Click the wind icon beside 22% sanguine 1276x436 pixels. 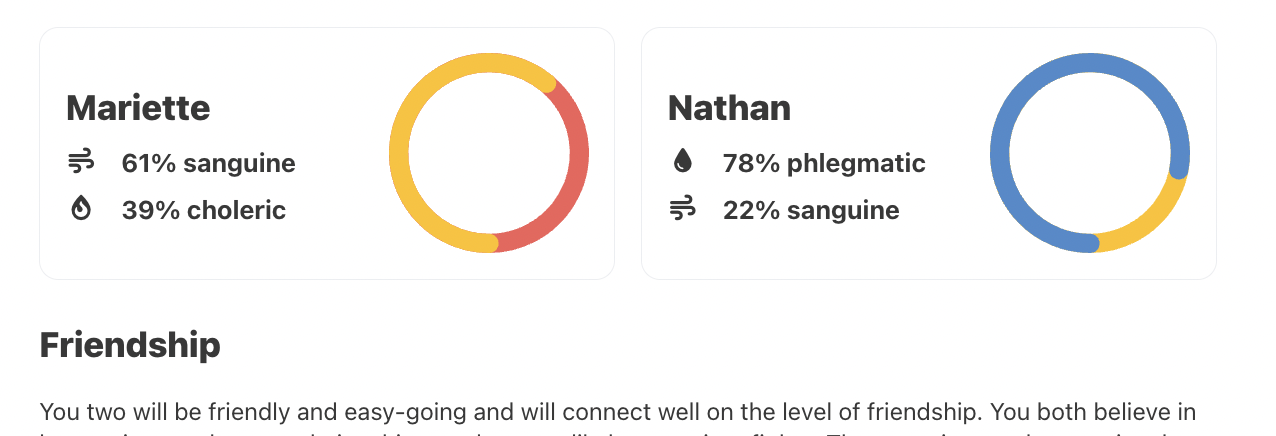[683, 209]
